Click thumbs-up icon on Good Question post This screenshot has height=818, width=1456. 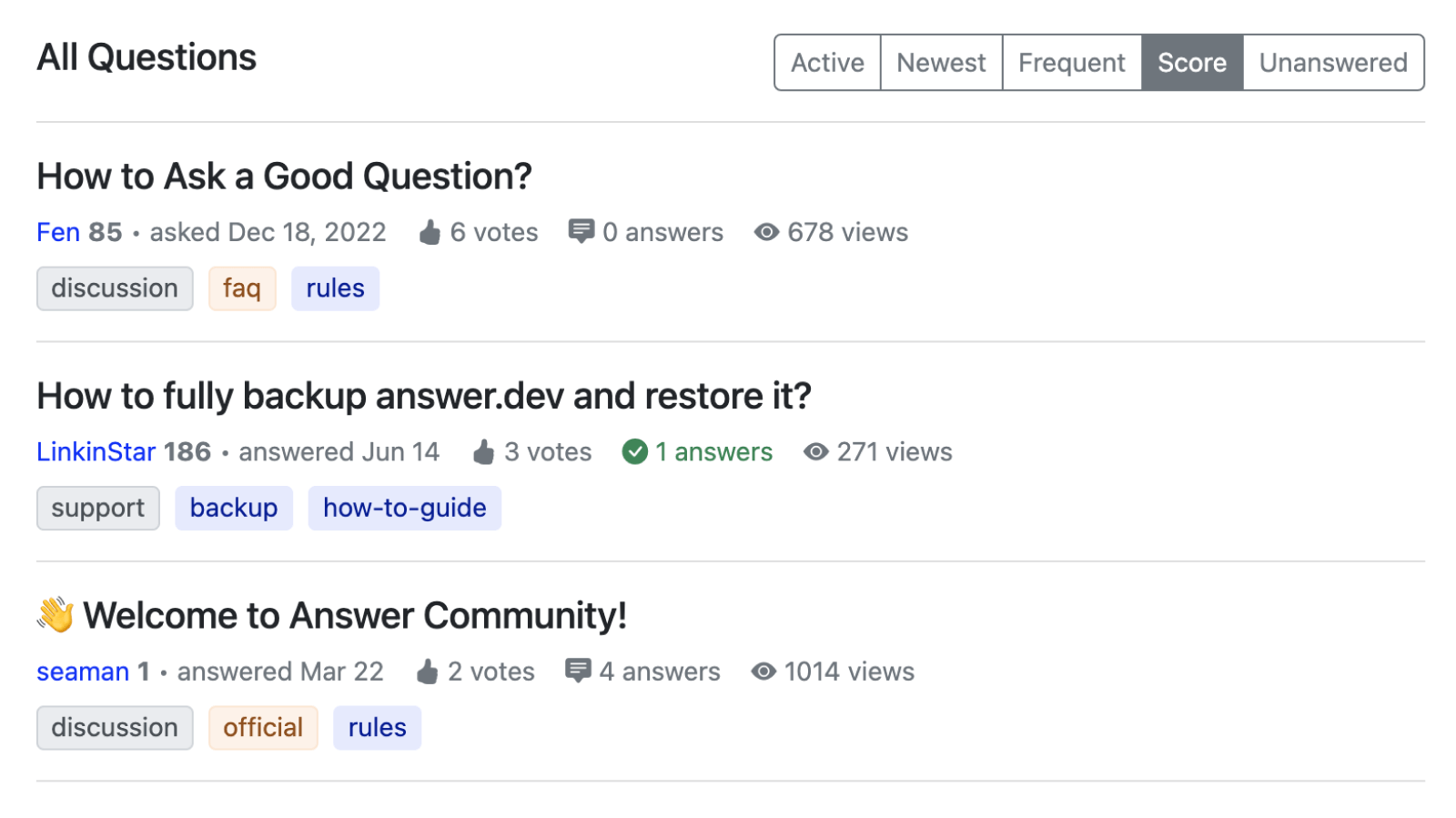tap(430, 233)
